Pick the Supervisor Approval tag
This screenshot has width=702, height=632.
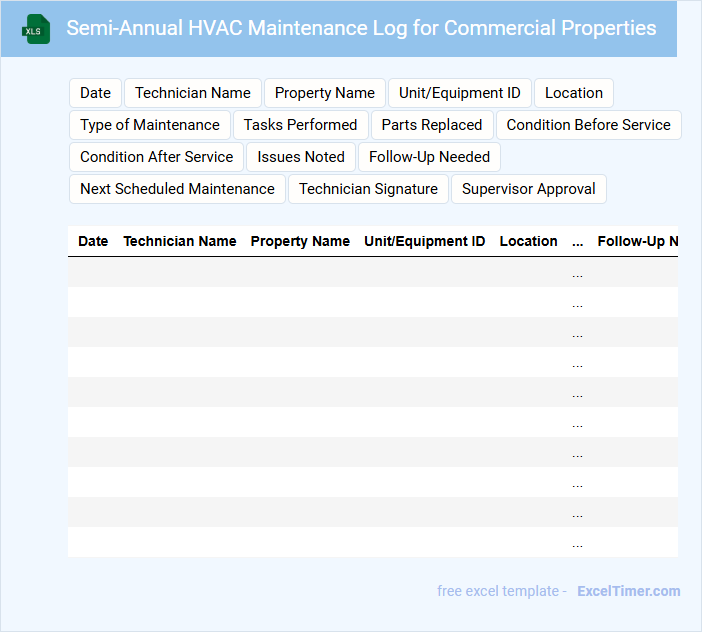528,189
